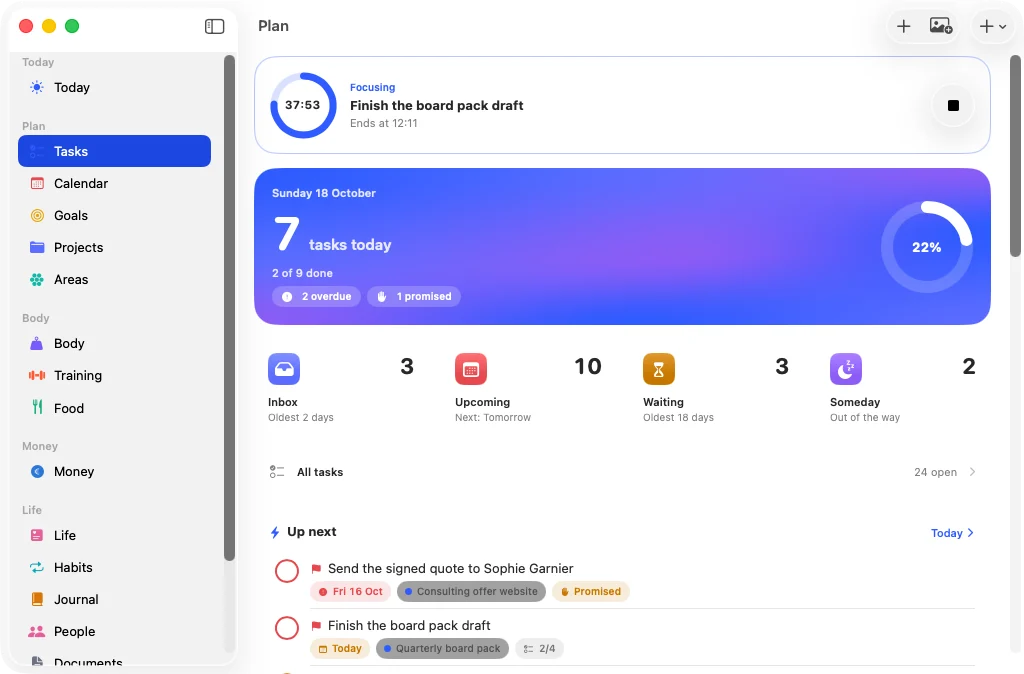1024x674 pixels.
Task: Click the main content scrollbar
Action: click(x=1016, y=156)
